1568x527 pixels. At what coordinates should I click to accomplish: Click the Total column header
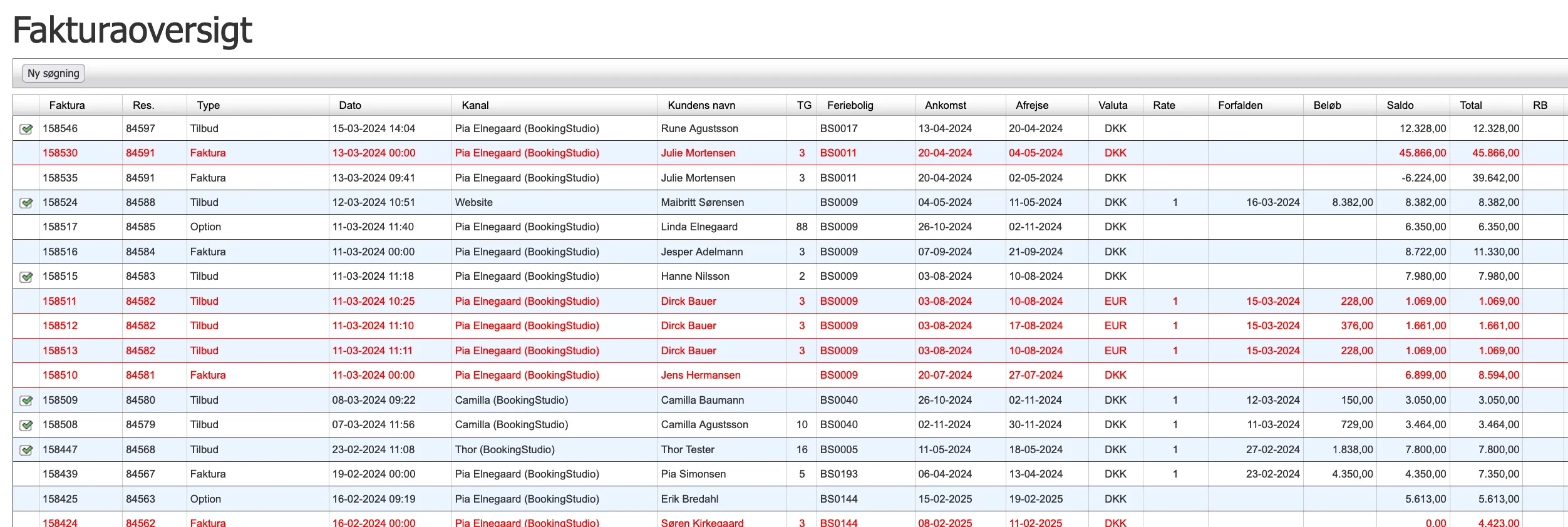[x=1470, y=105]
